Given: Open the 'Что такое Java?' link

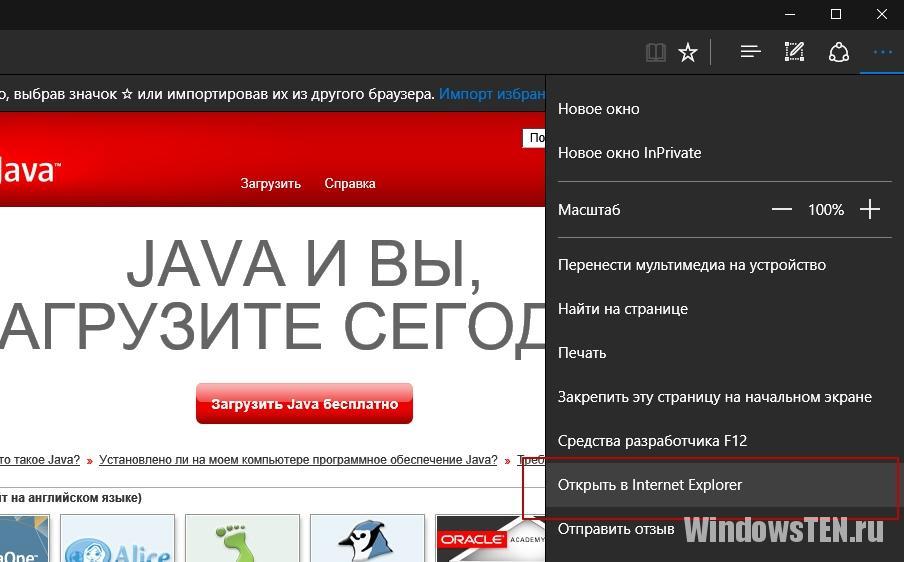Looking at the screenshot, I should coord(40,460).
